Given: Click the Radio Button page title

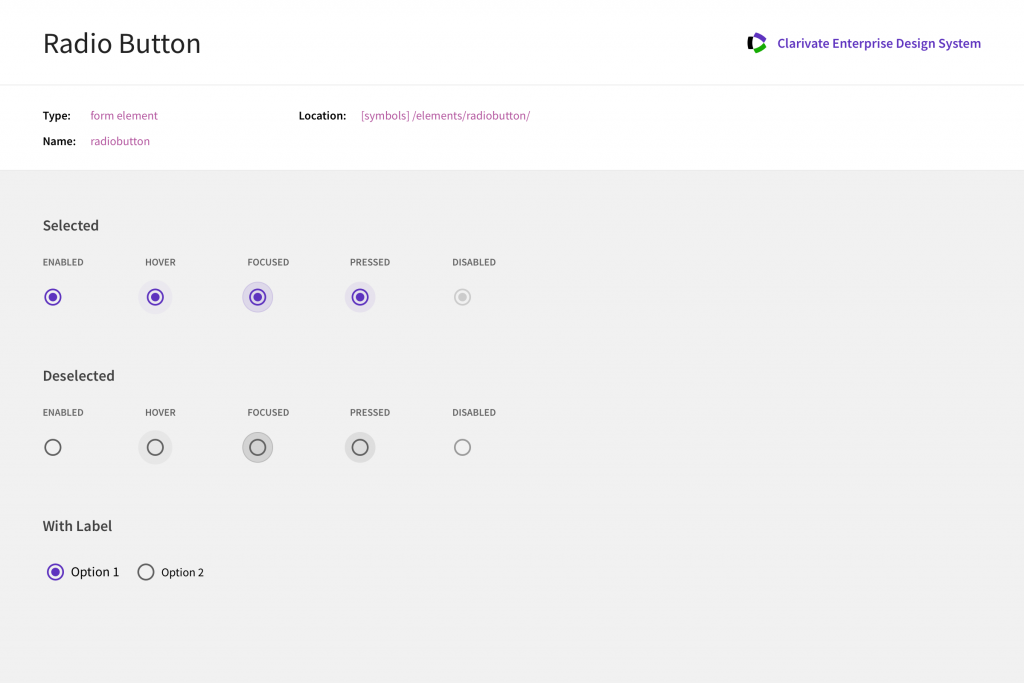Looking at the screenshot, I should coord(121,44).
